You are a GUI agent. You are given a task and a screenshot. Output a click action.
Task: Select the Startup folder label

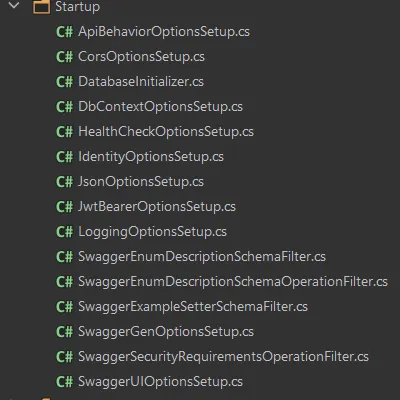pyautogui.click(x=77, y=7)
